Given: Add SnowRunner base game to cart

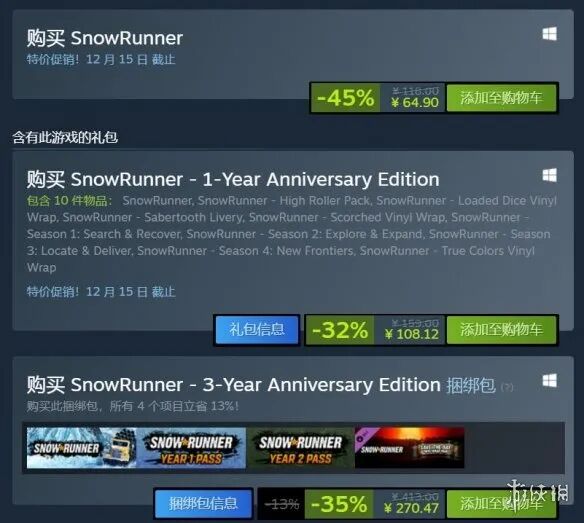Looking at the screenshot, I should click(501, 98).
